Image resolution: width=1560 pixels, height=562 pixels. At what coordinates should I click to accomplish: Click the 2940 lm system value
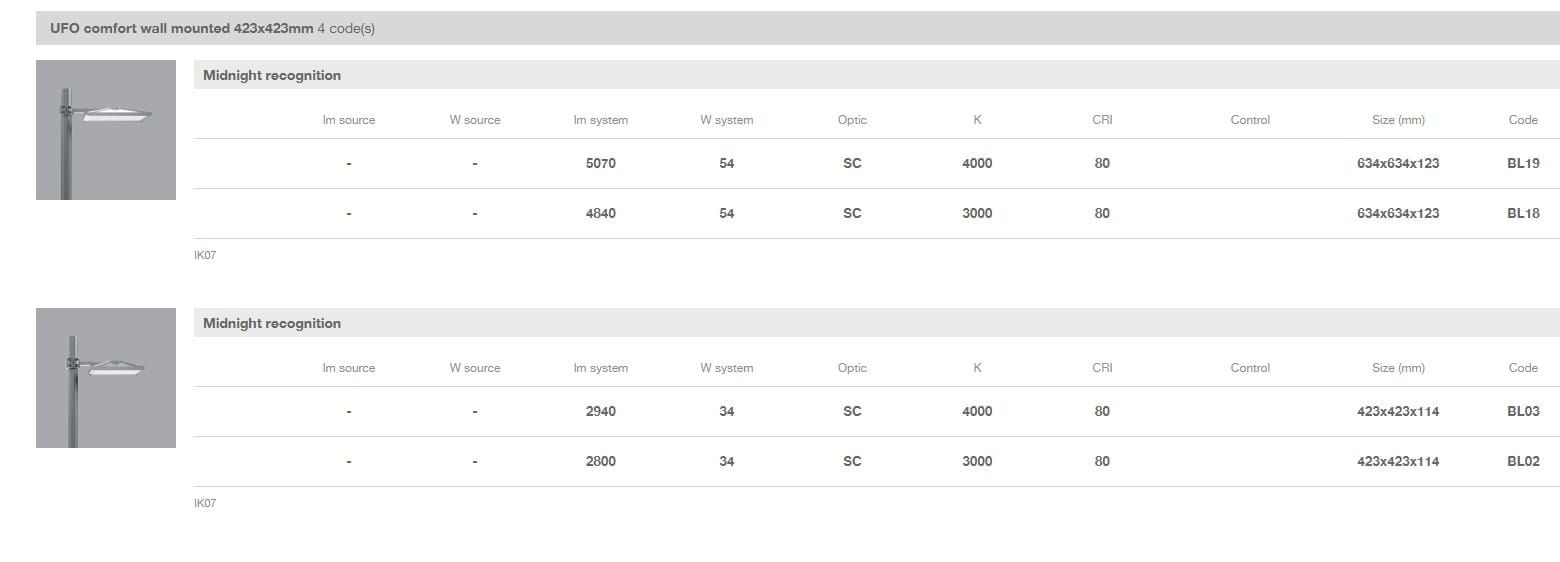click(x=600, y=411)
